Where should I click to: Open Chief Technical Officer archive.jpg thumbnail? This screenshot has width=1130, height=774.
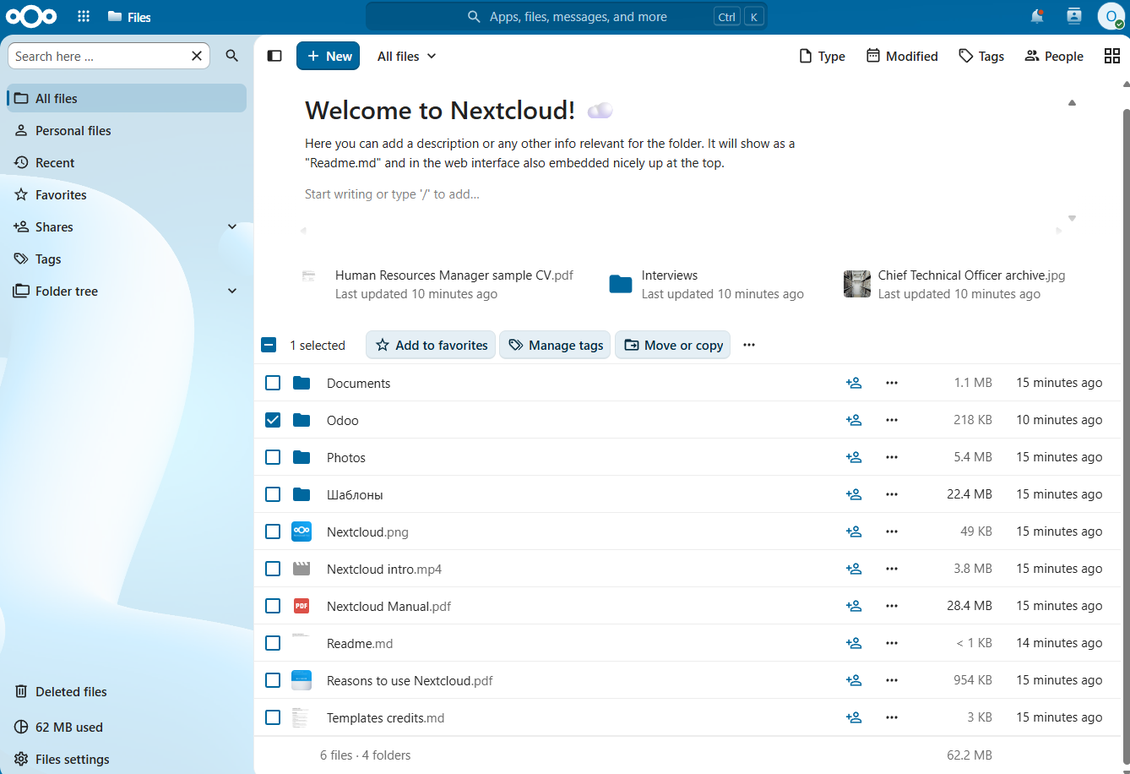[857, 284]
